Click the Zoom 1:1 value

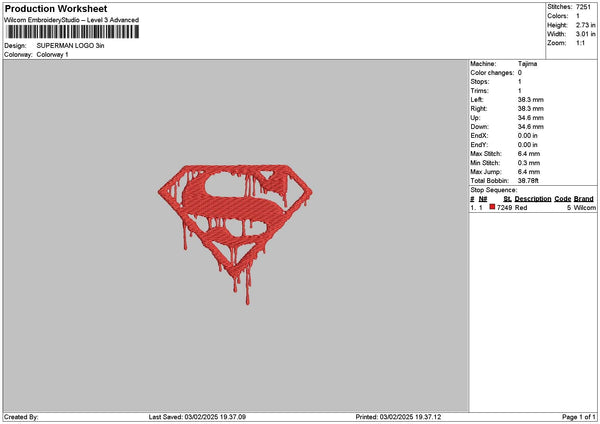(x=580, y=43)
